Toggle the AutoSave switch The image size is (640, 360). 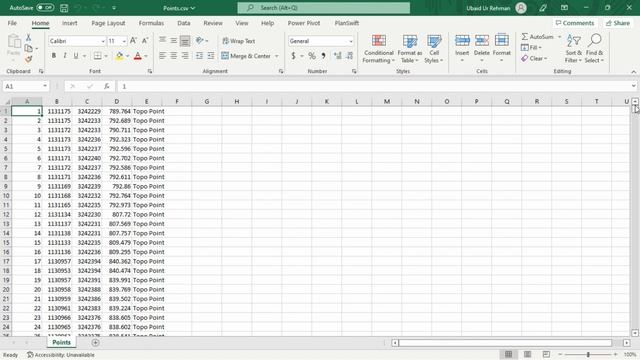pos(44,8)
